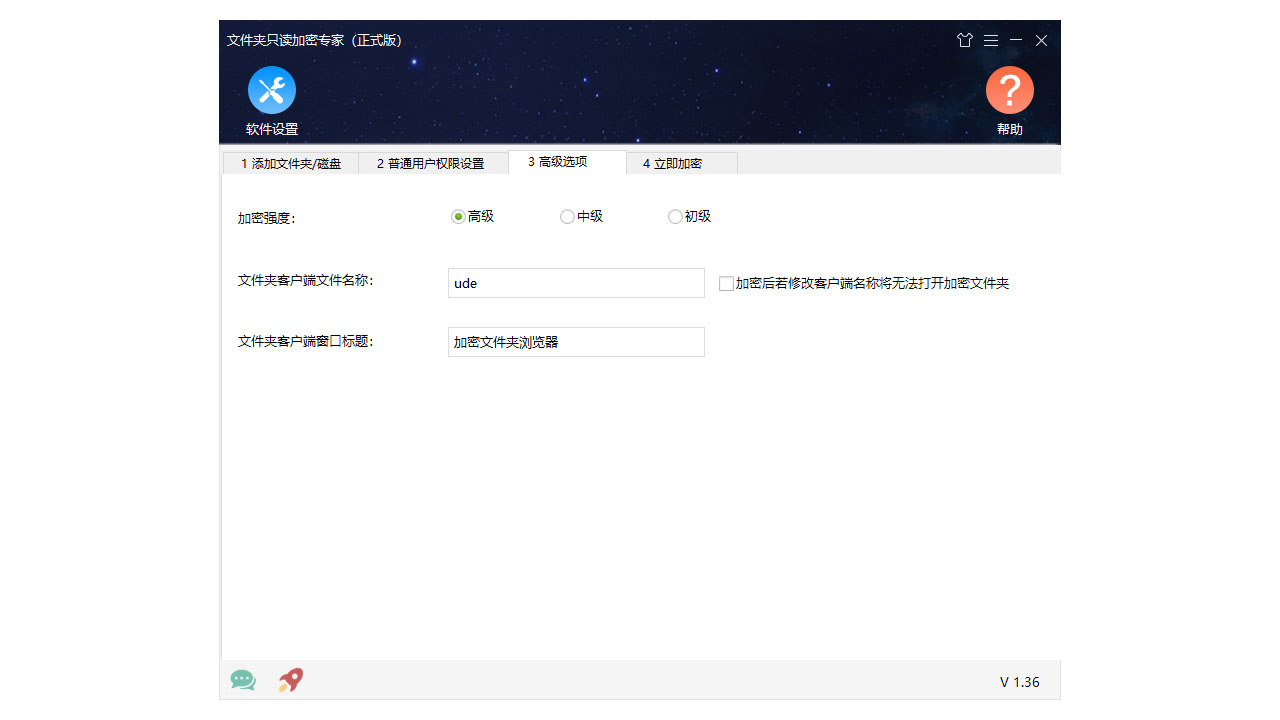
Task: Open the hamburger menu icon in title bar
Action: pyautogui.click(x=991, y=40)
